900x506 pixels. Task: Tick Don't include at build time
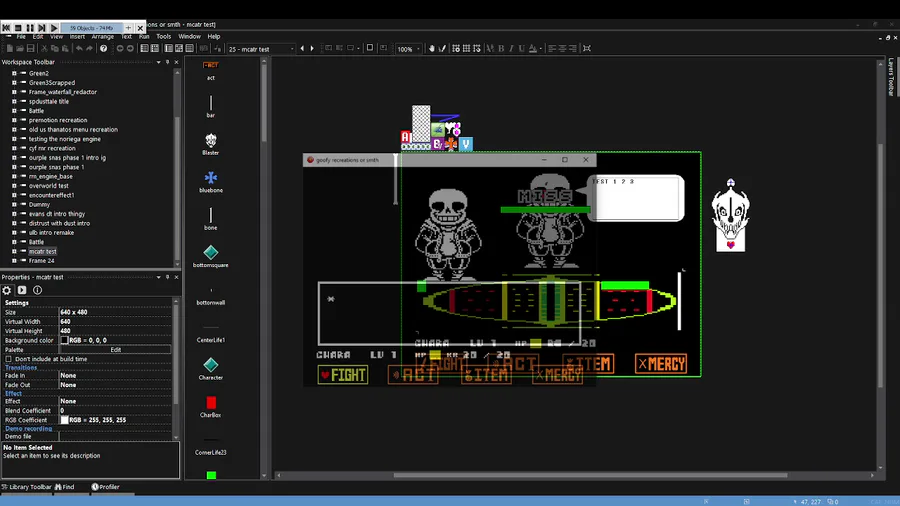tap(9, 359)
